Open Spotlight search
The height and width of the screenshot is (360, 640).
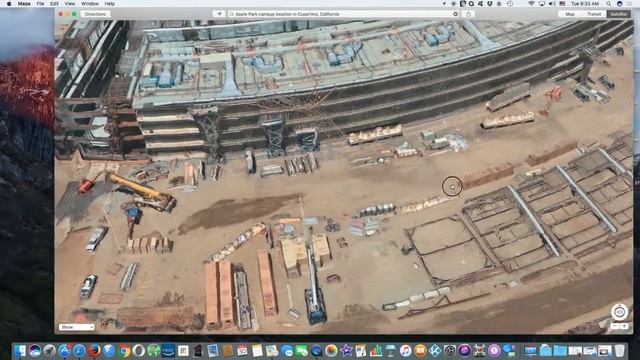(x=609, y=4)
